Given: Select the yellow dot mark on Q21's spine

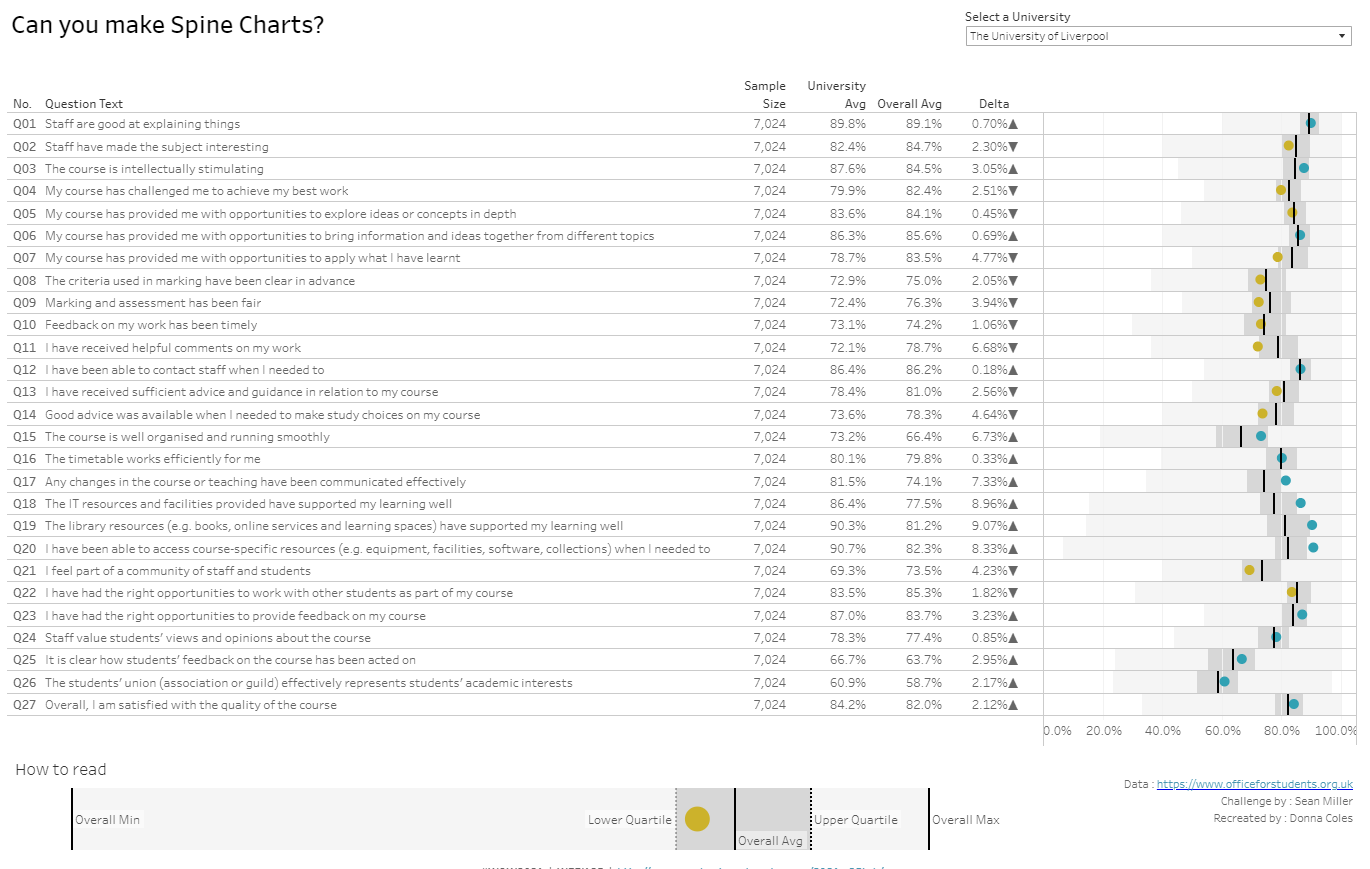Looking at the screenshot, I should click(1248, 570).
